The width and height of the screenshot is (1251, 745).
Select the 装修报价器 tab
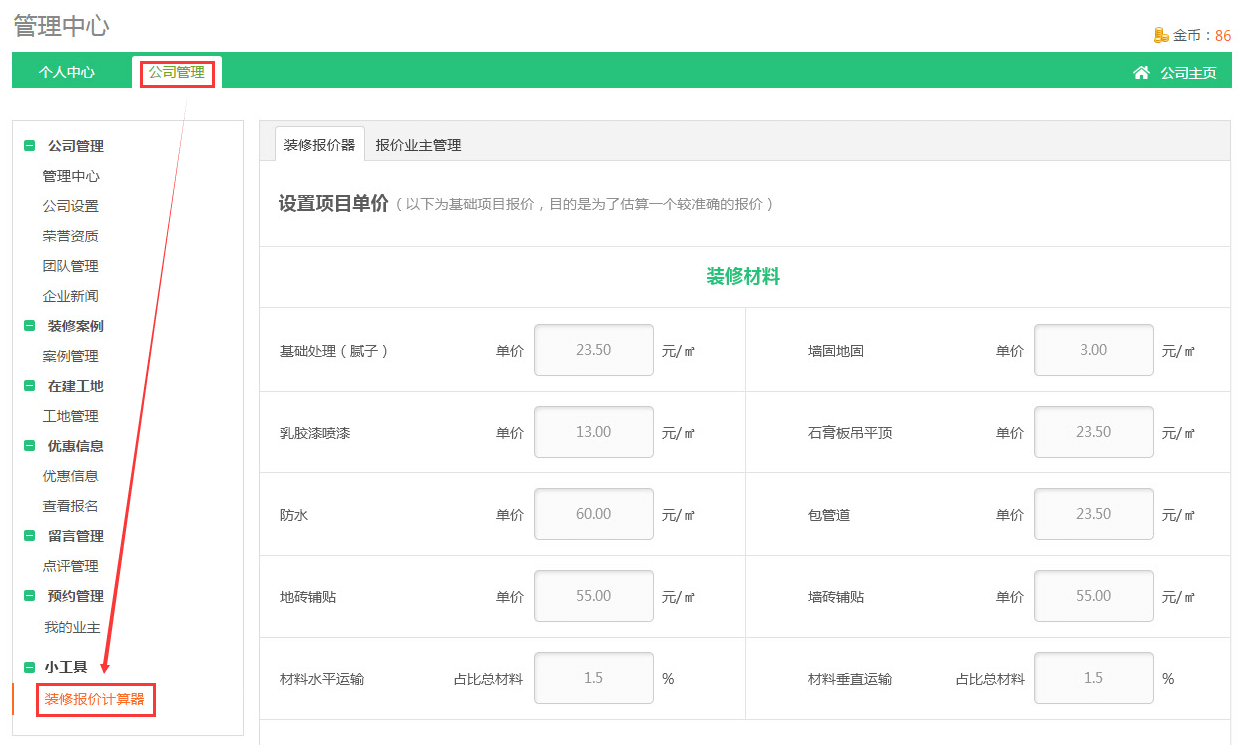point(319,145)
